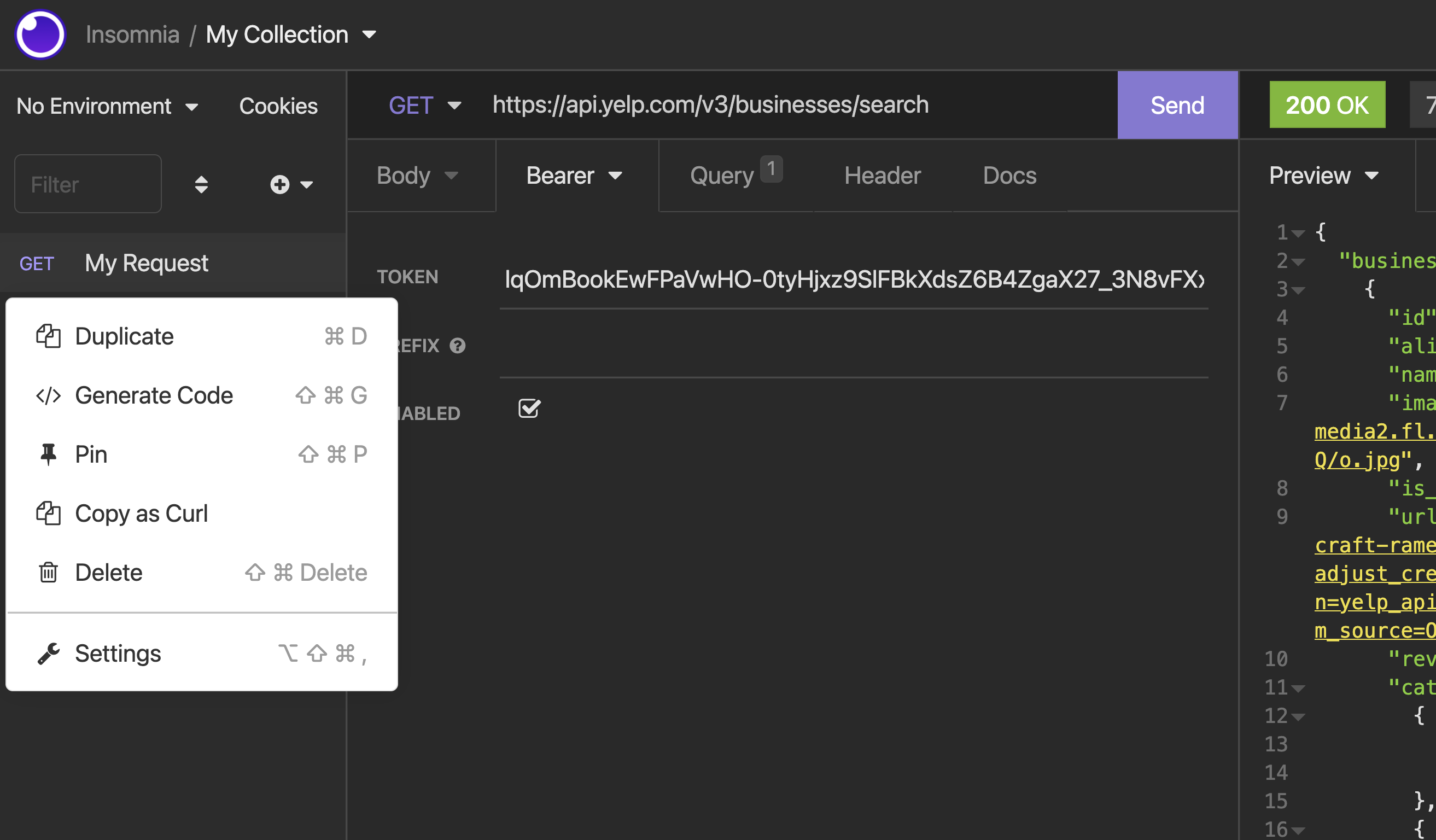Open Settings from the context menu
Viewport: 1436px width, 840px height.
(202, 654)
